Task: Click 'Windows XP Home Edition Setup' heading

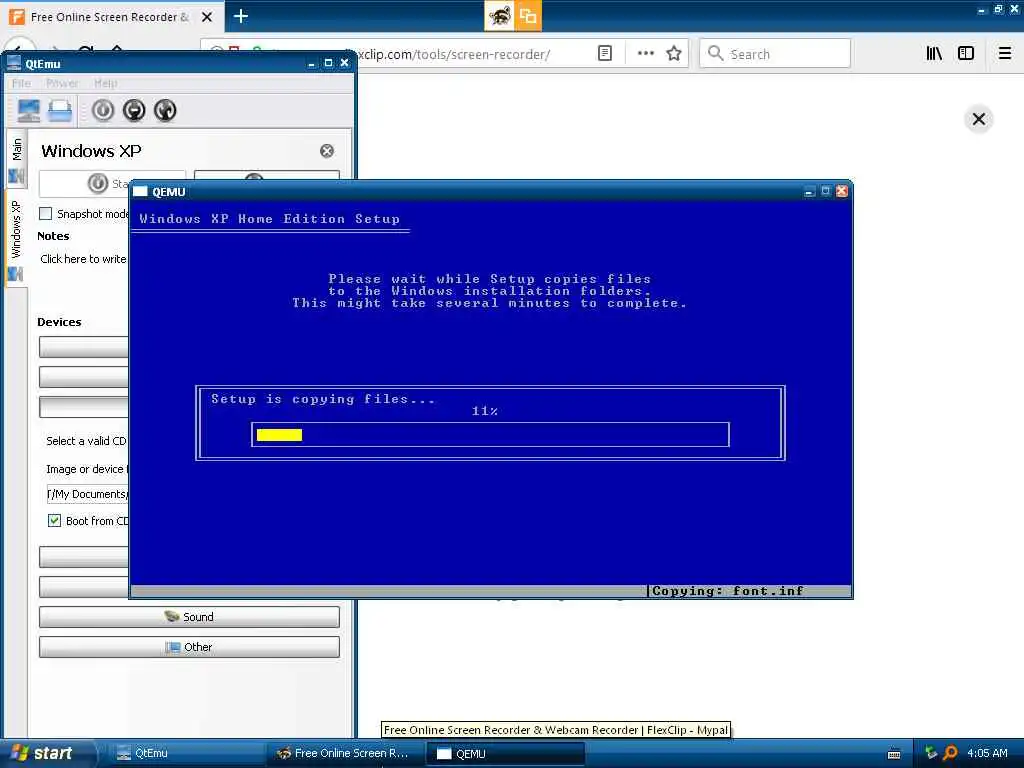Action: [x=269, y=219]
